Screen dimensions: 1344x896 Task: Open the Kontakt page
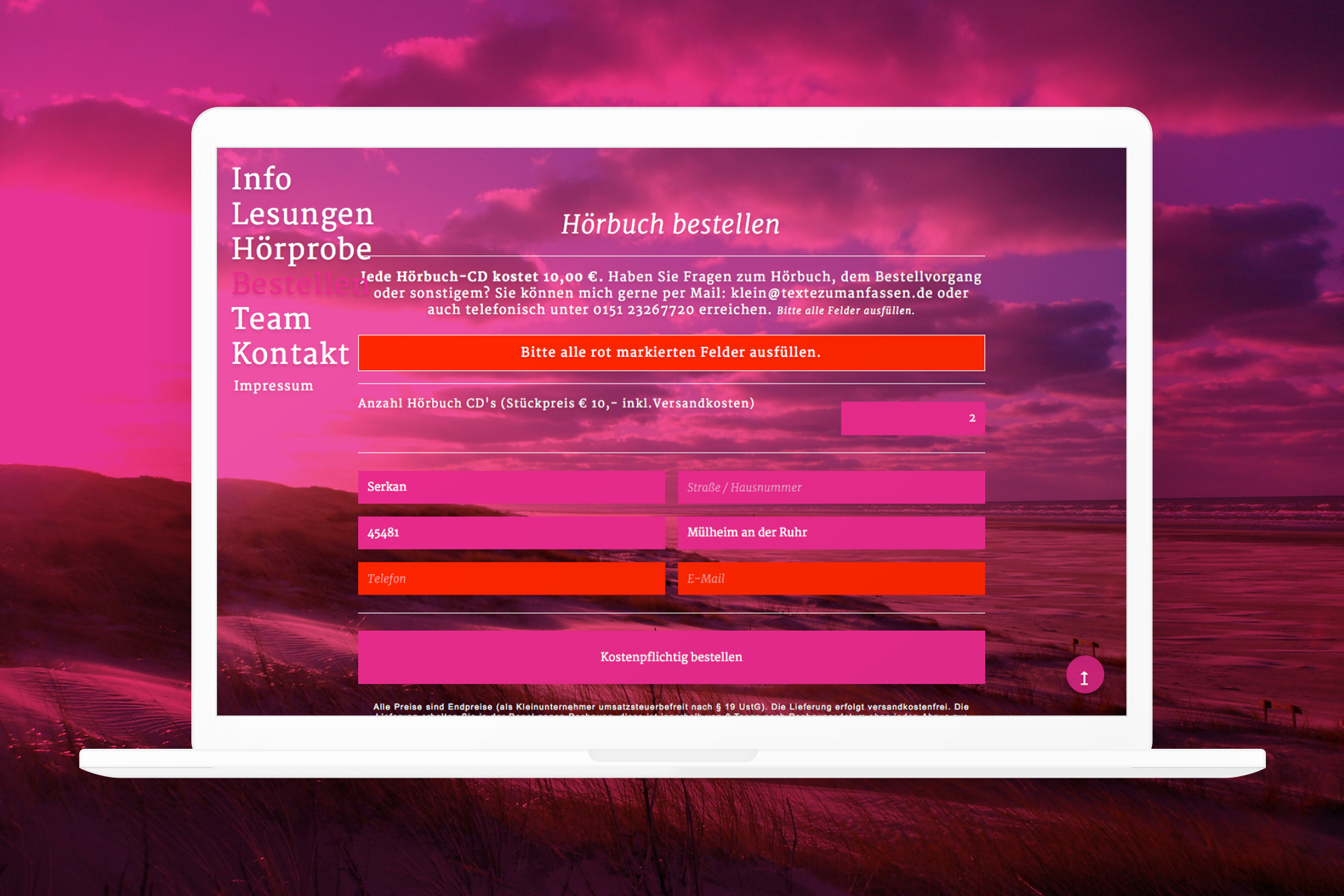click(x=290, y=354)
